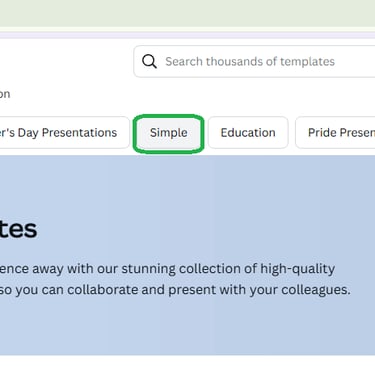The width and height of the screenshot is (375, 366).
Task: Click the 'collaborate and present with your colleagues' line
Action: pos(175,290)
